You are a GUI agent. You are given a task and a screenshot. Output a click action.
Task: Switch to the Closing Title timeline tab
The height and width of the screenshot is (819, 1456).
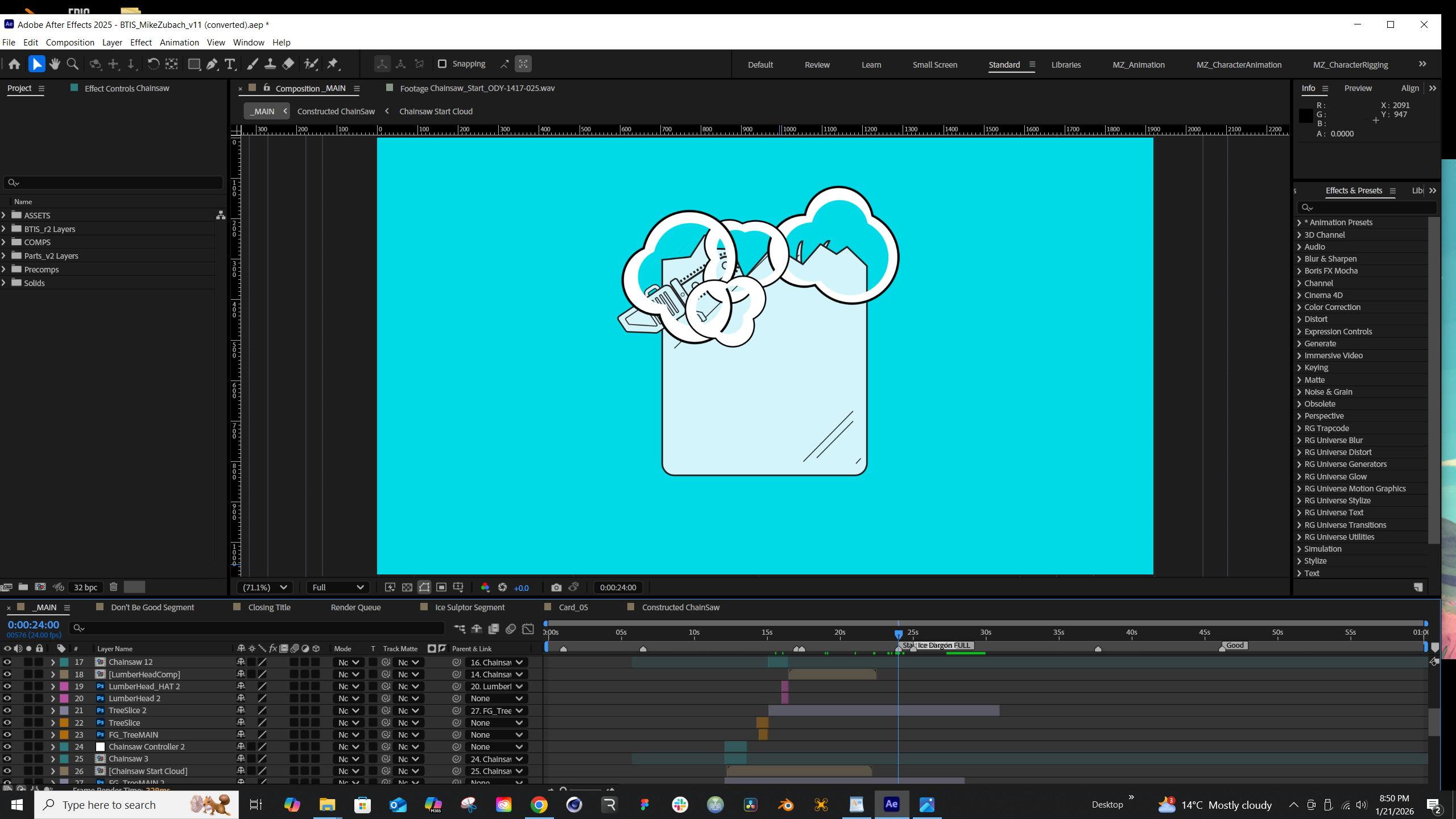point(269,607)
